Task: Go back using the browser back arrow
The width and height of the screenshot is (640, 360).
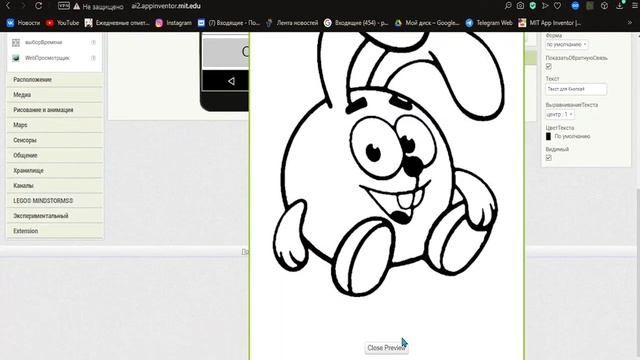Action: [x=8, y=6]
